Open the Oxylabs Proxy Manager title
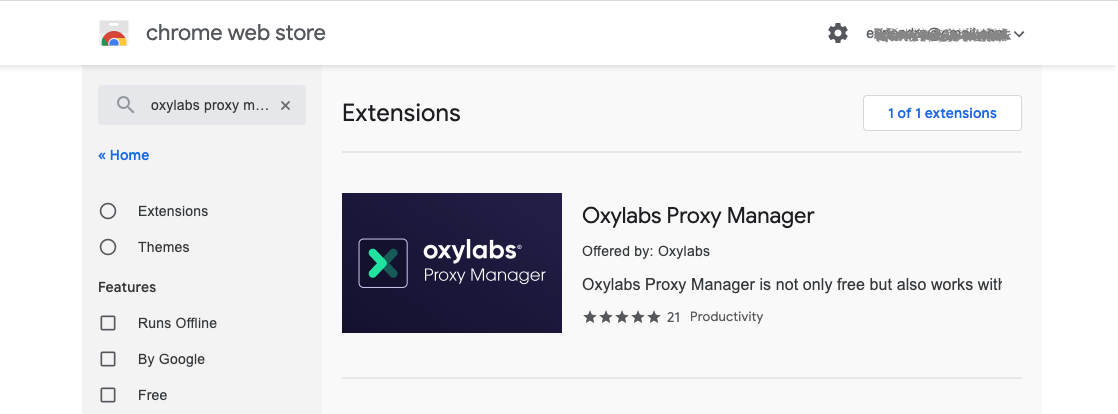 698,215
